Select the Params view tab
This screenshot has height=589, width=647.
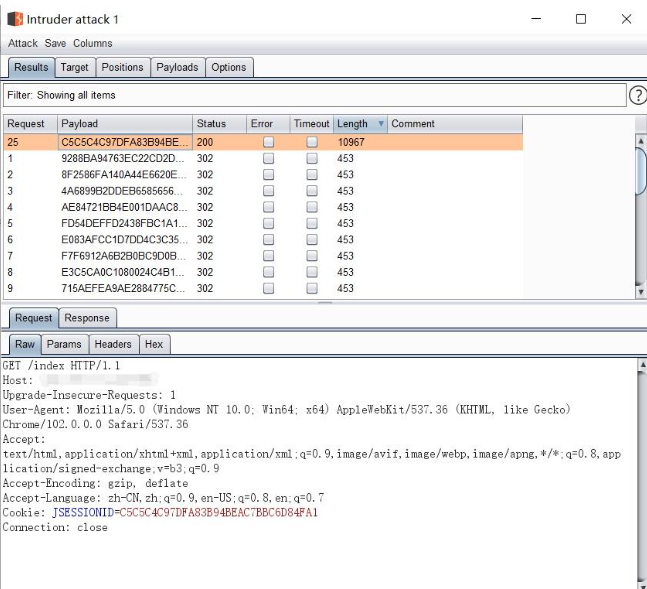click(64, 344)
